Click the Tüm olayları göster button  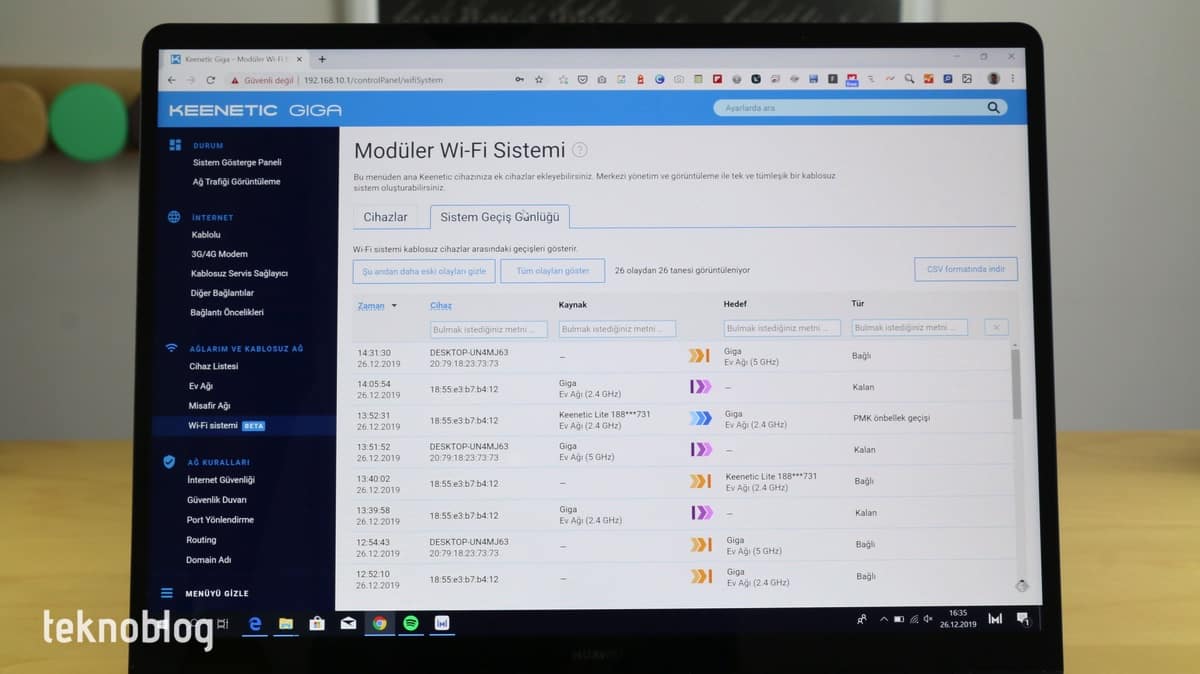[x=552, y=271]
